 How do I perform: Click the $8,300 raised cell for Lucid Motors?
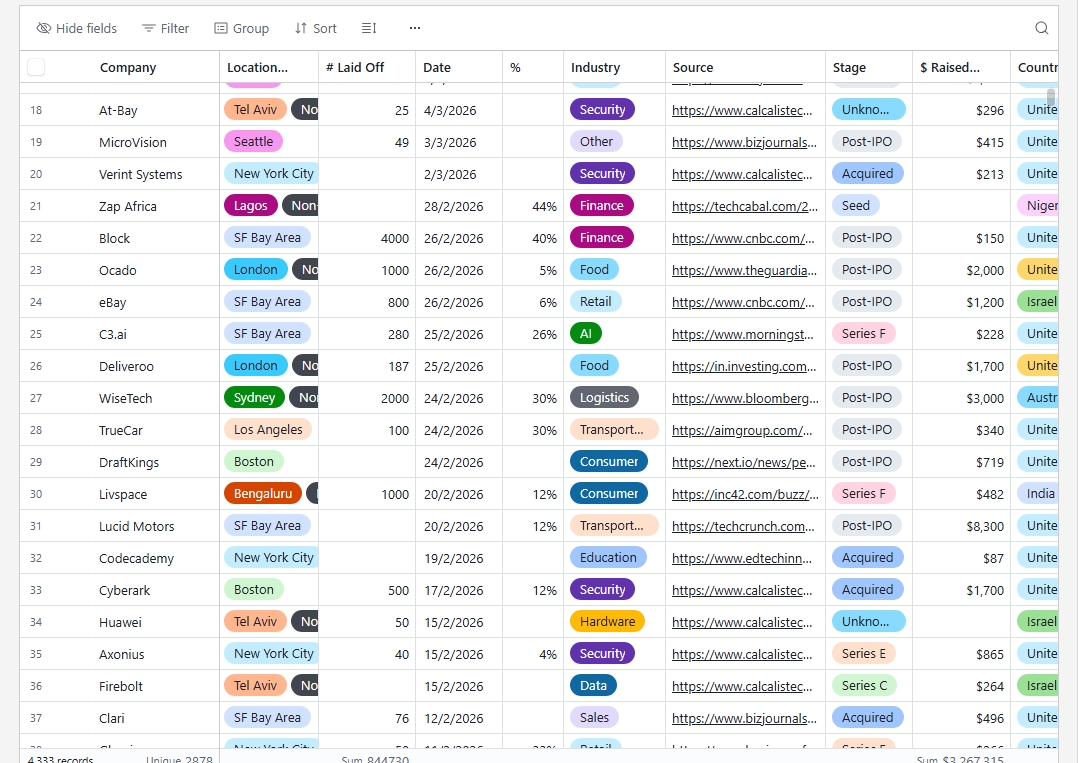[961, 526]
